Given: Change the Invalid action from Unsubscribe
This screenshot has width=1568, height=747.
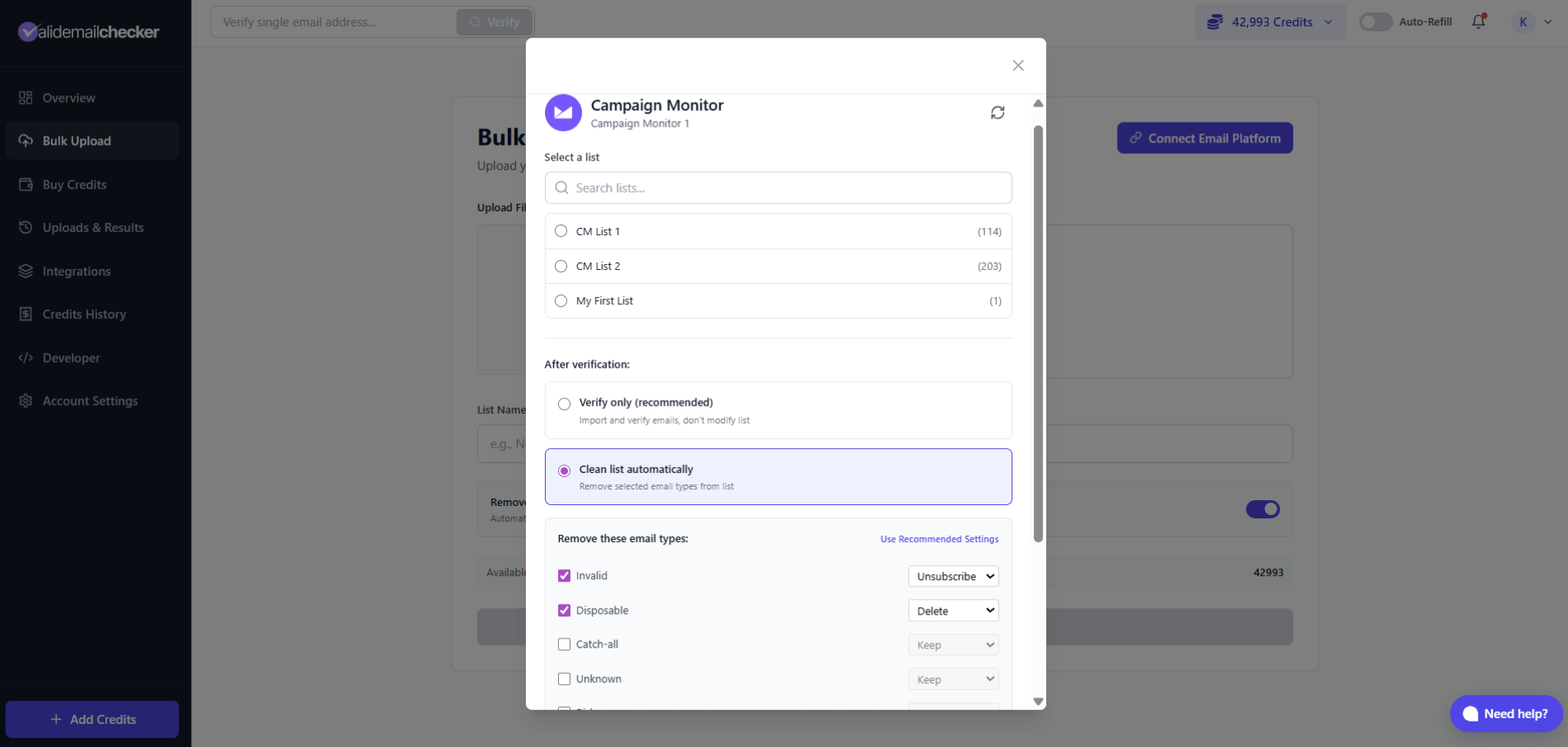Looking at the screenshot, I should pos(952,576).
